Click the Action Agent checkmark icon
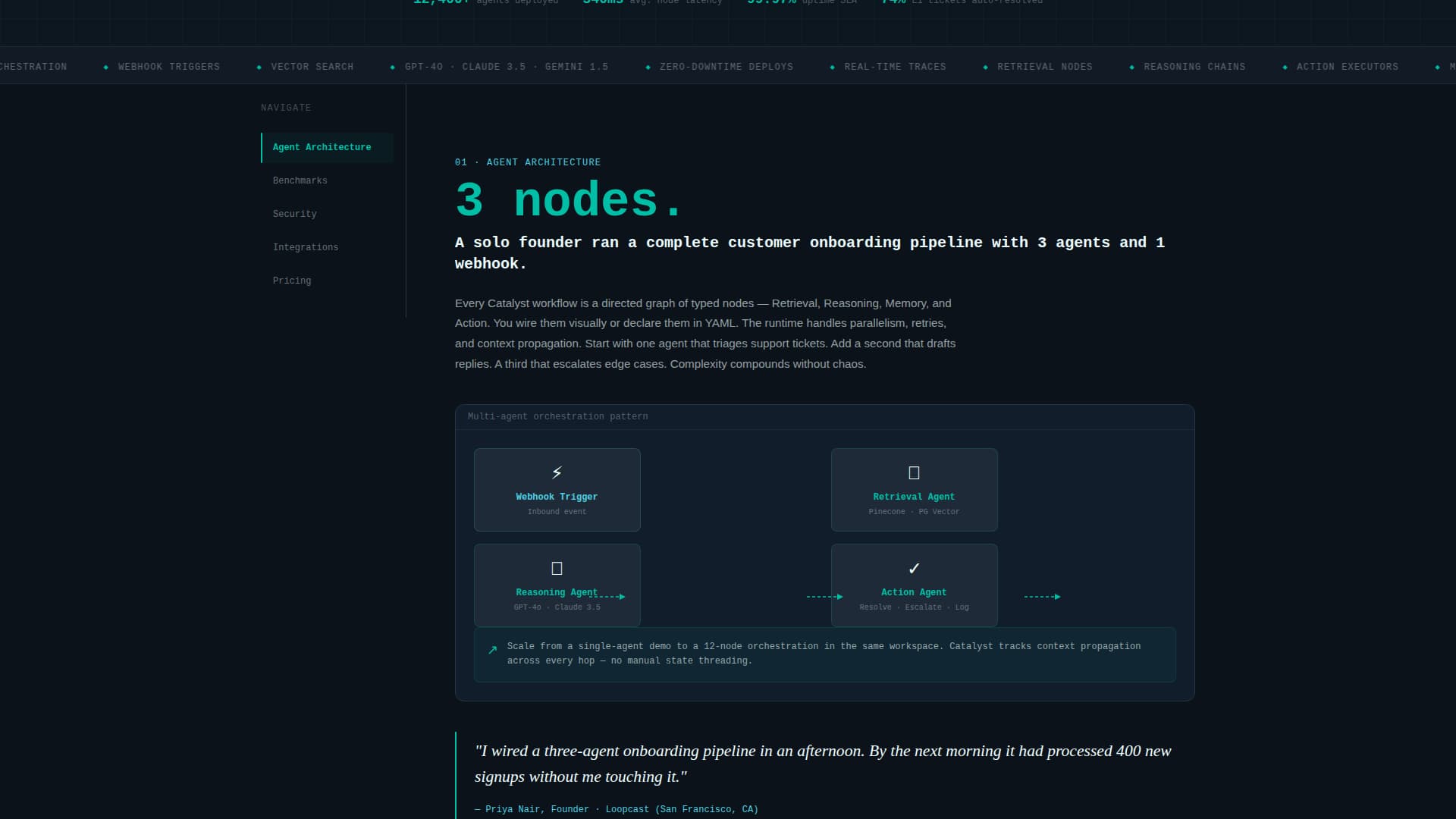Image resolution: width=1456 pixels, height=819 pixels. (914, 568)
